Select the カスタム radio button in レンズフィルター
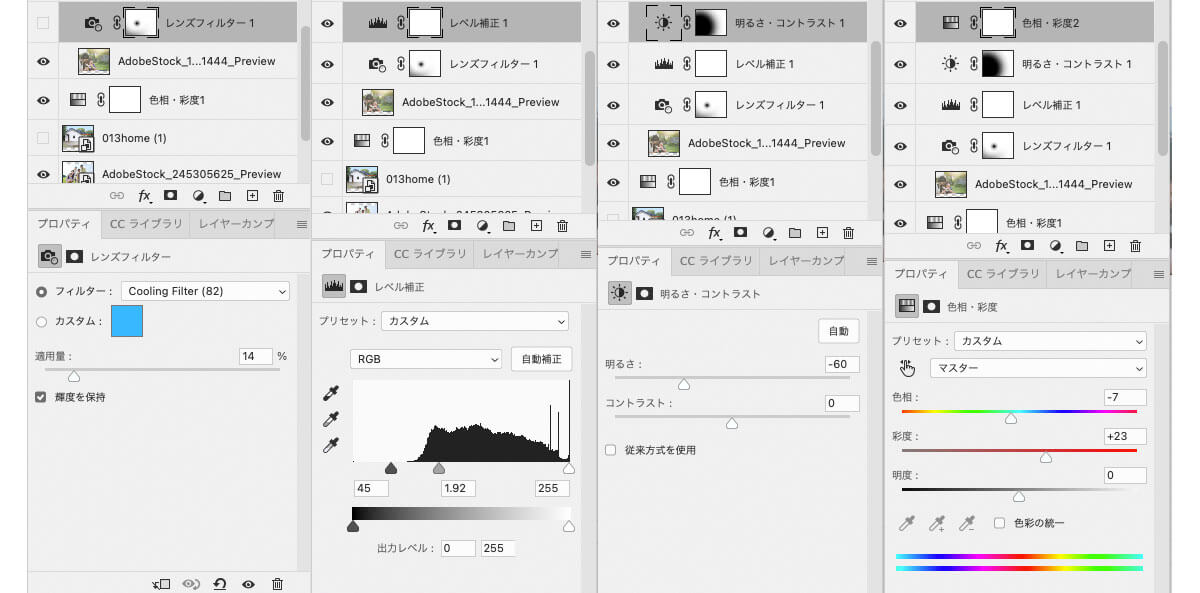1200x593 pixels. tap(41, 322)
